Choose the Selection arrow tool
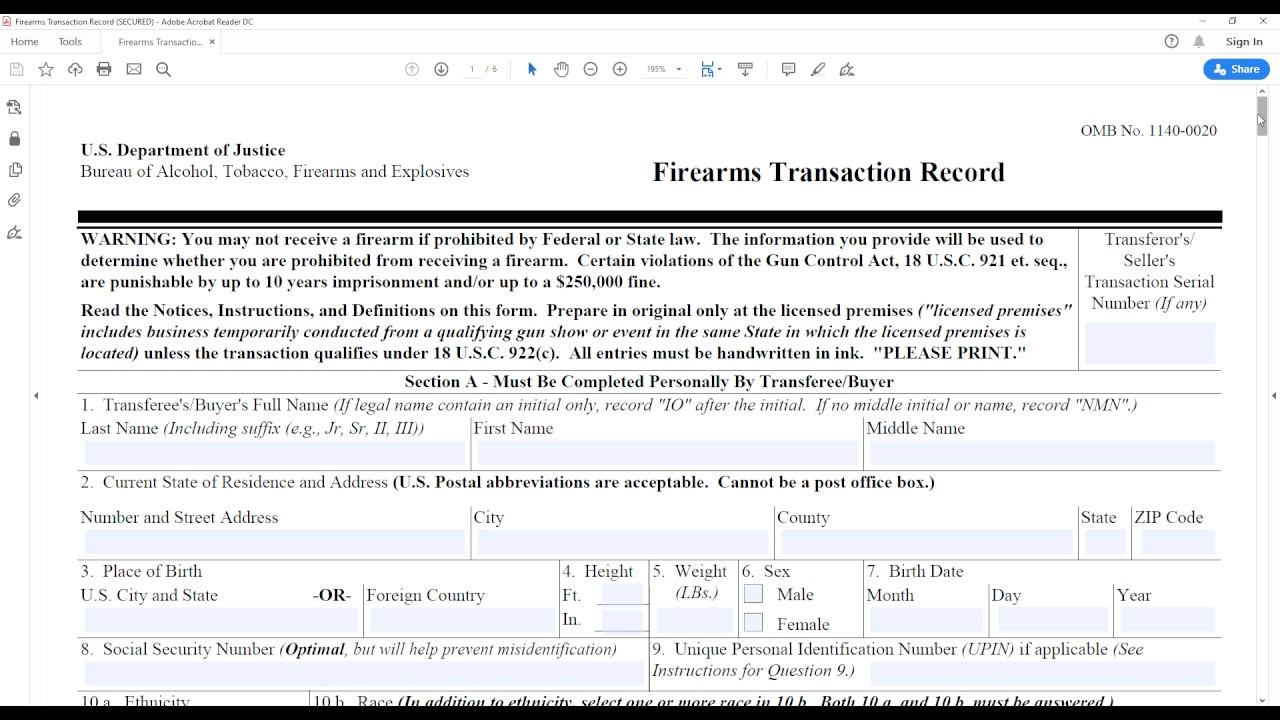 [532, 69]
